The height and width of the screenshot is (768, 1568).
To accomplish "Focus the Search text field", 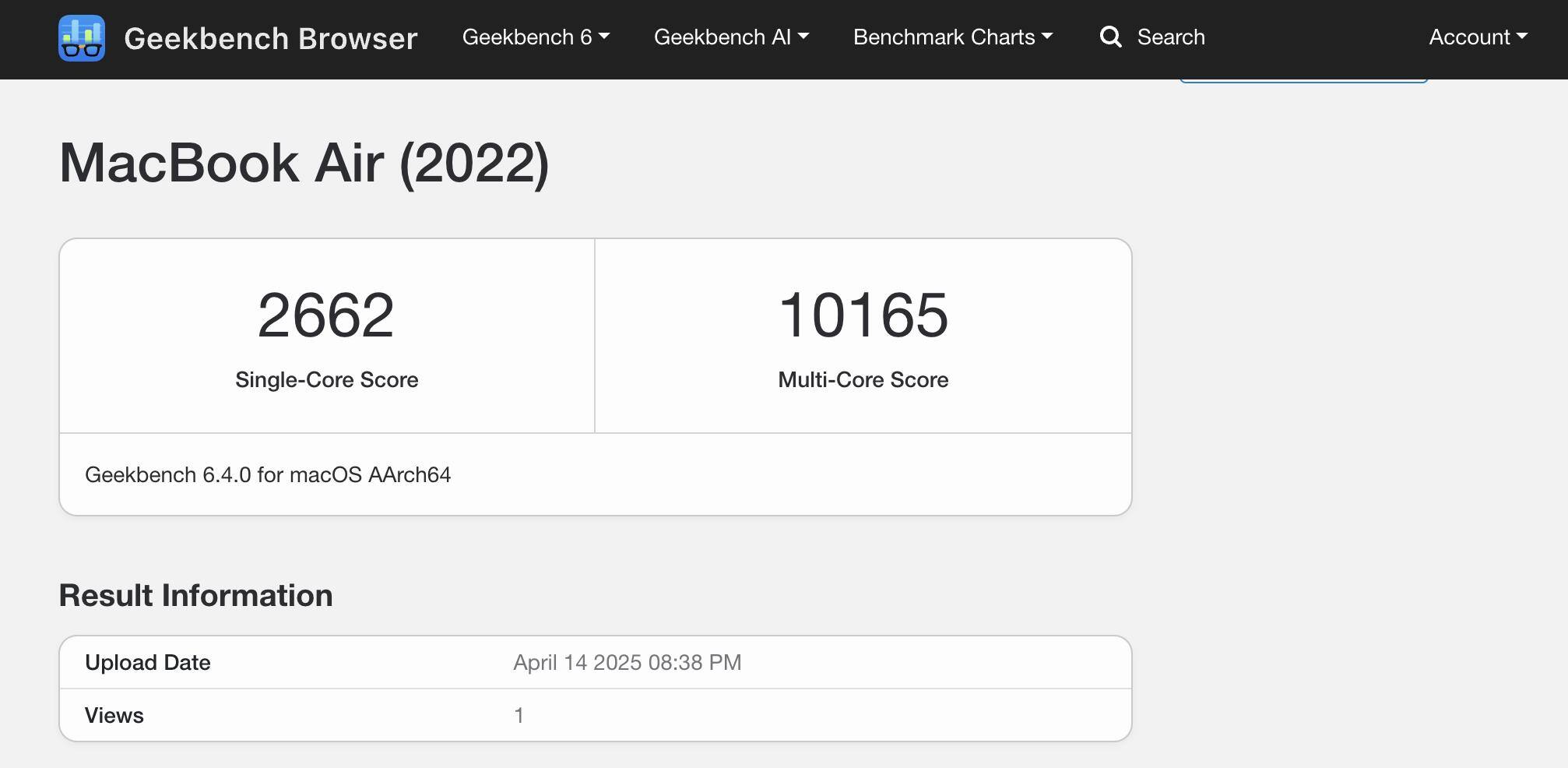I will (1171, 37).
